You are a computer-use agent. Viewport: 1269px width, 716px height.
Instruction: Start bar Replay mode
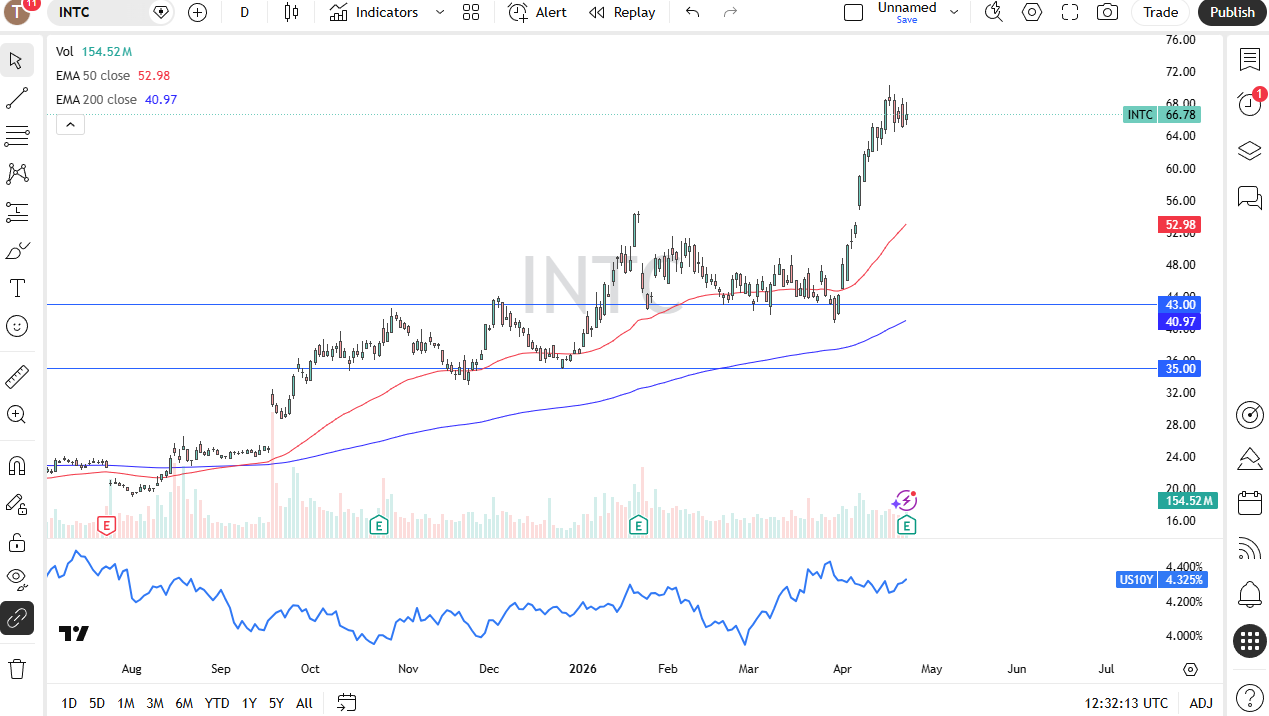click(x=622, y=12)
